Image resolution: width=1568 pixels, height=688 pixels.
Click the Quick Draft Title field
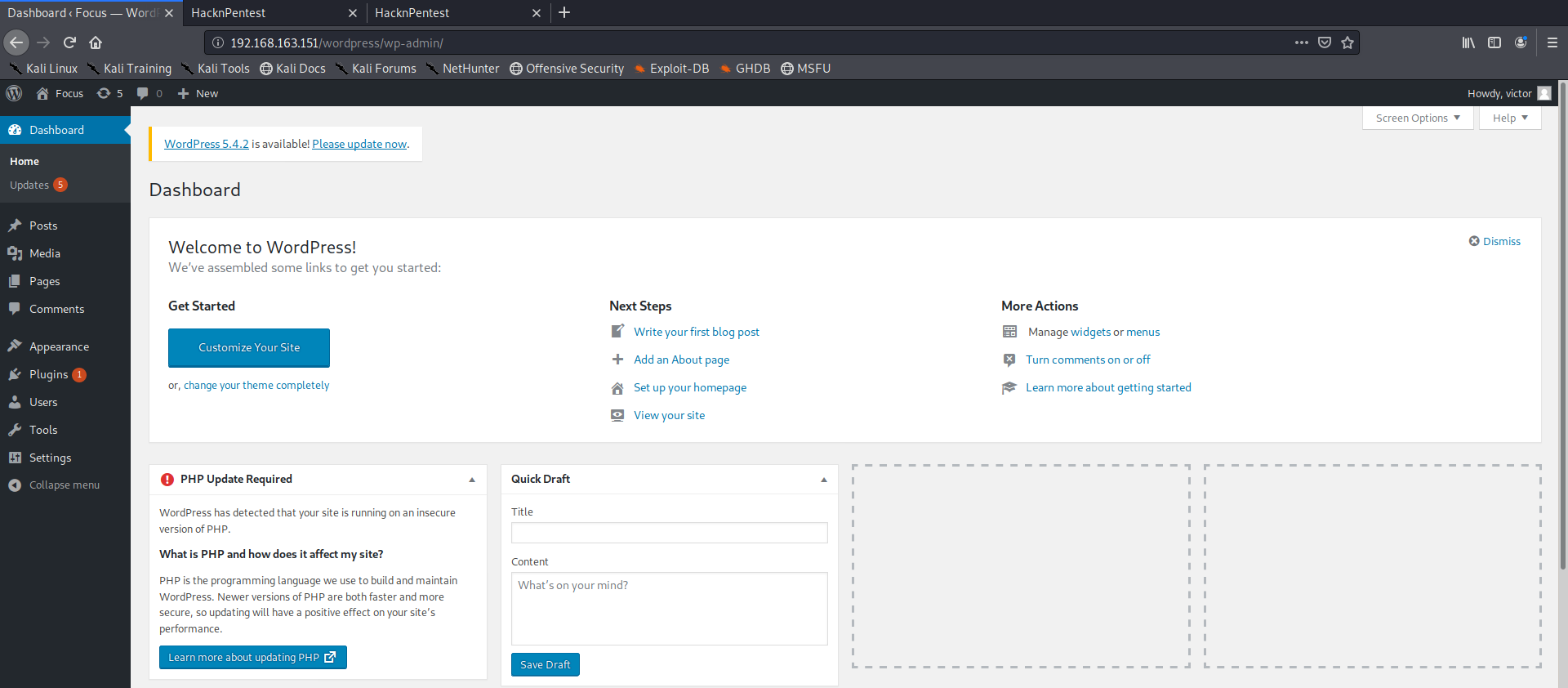click(x=670, y=533)
